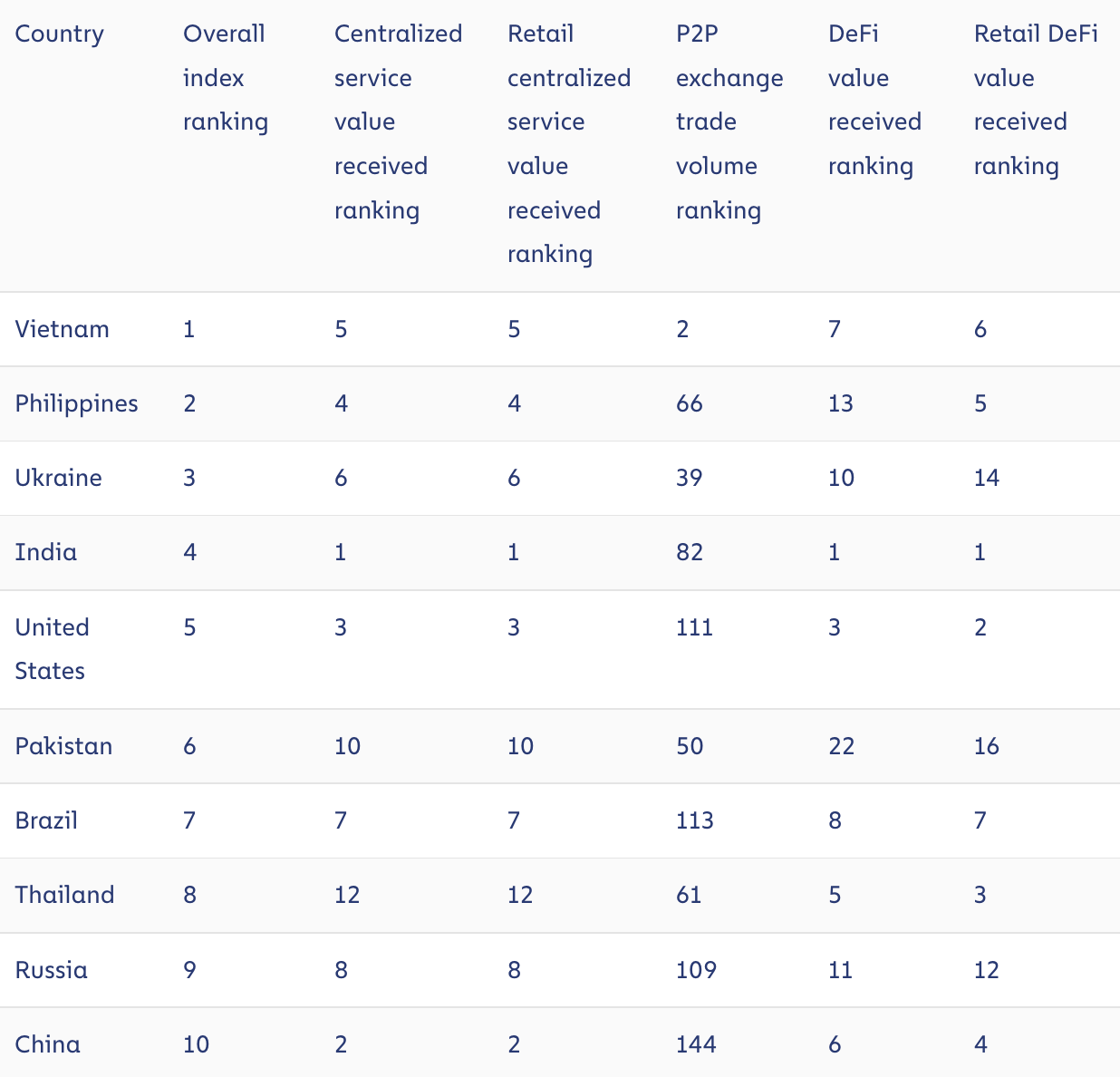Select the Overall index ranking header

[226, 78]
